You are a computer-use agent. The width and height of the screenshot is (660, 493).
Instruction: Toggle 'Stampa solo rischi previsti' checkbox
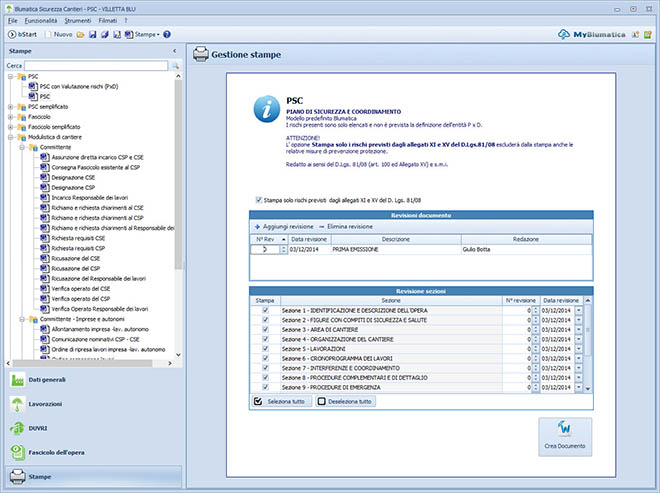[260, 199]
